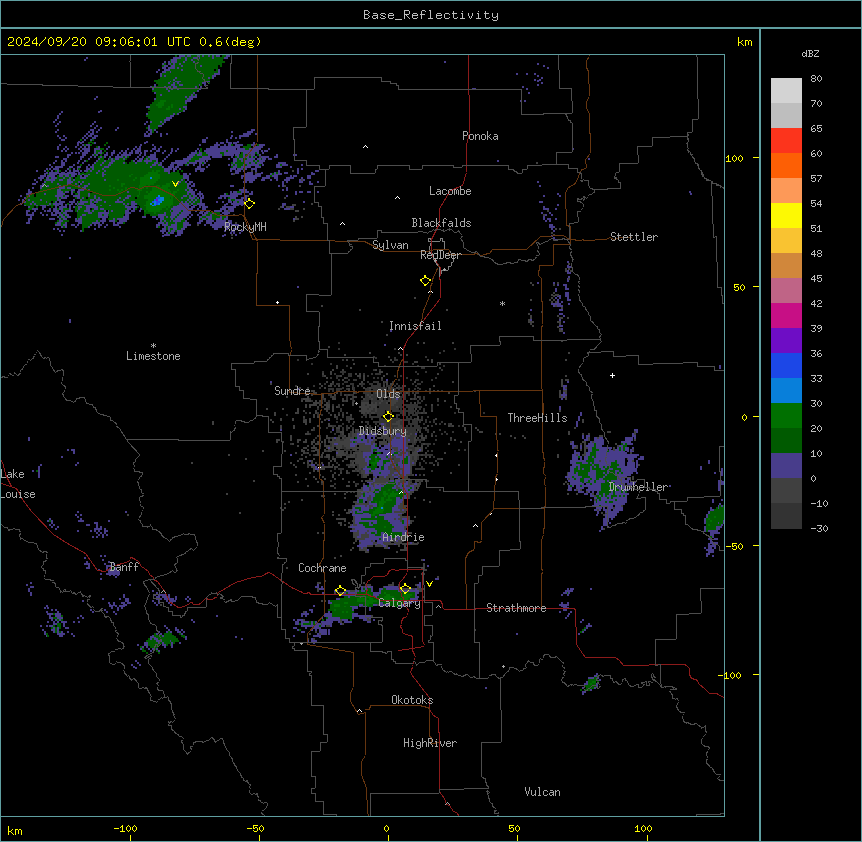The height and width of the screenshot is (842, 862).
Task: Click the Airdrie city label
Action: [404, 537]
